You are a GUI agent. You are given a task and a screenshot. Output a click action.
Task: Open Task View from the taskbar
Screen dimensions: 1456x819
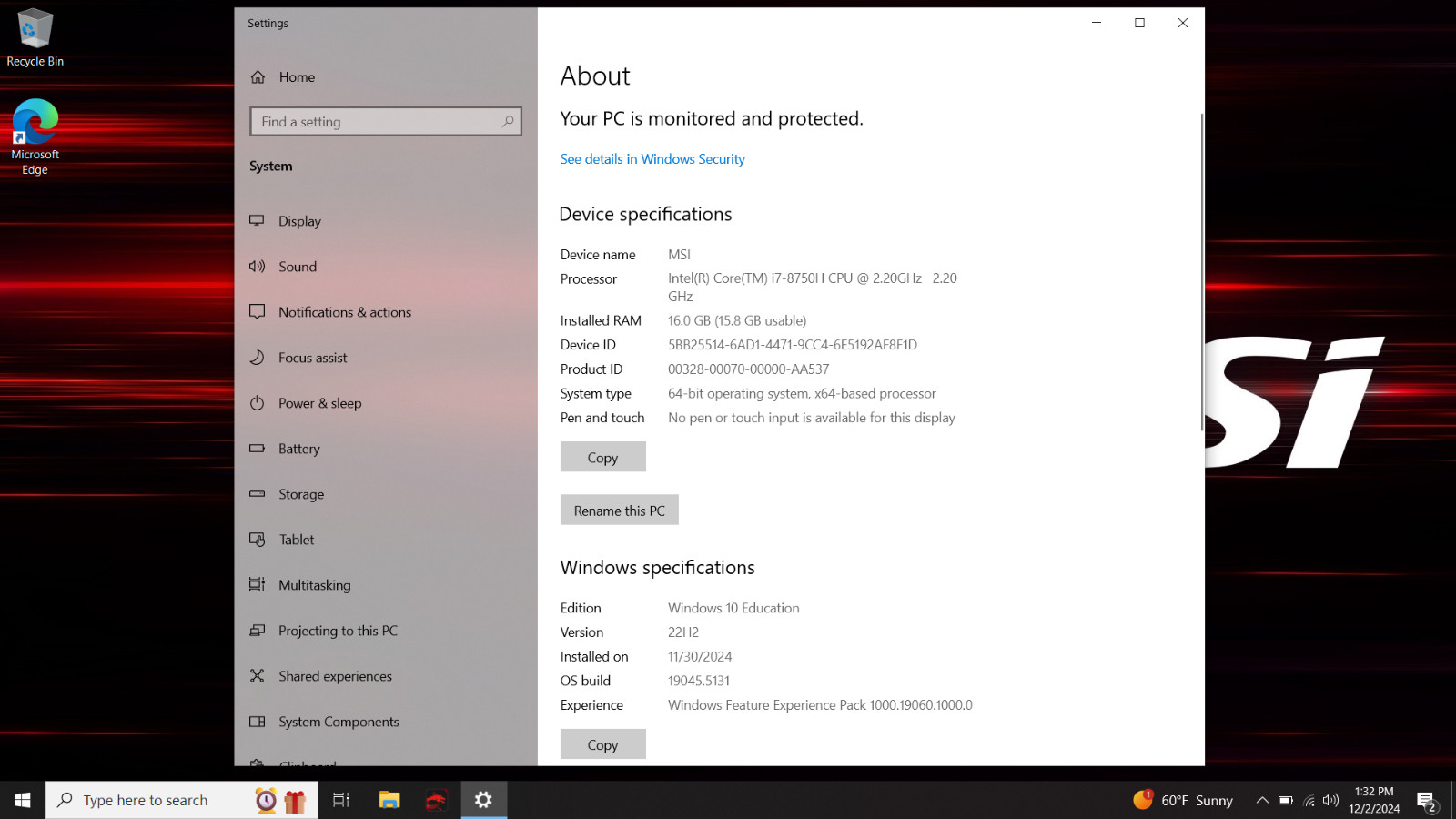pos(341,800)
